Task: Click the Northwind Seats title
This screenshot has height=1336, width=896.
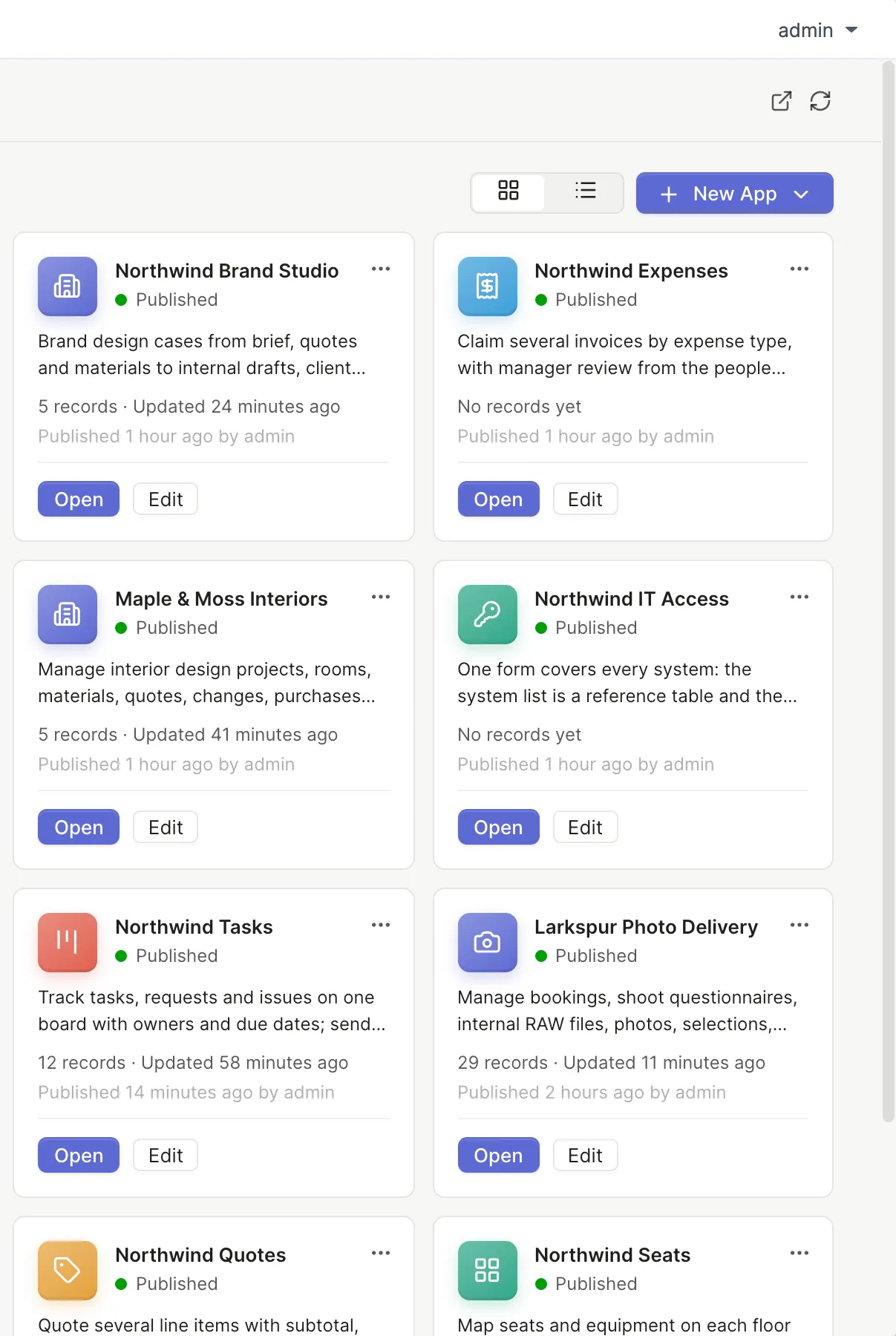Action: point(613,1255)
